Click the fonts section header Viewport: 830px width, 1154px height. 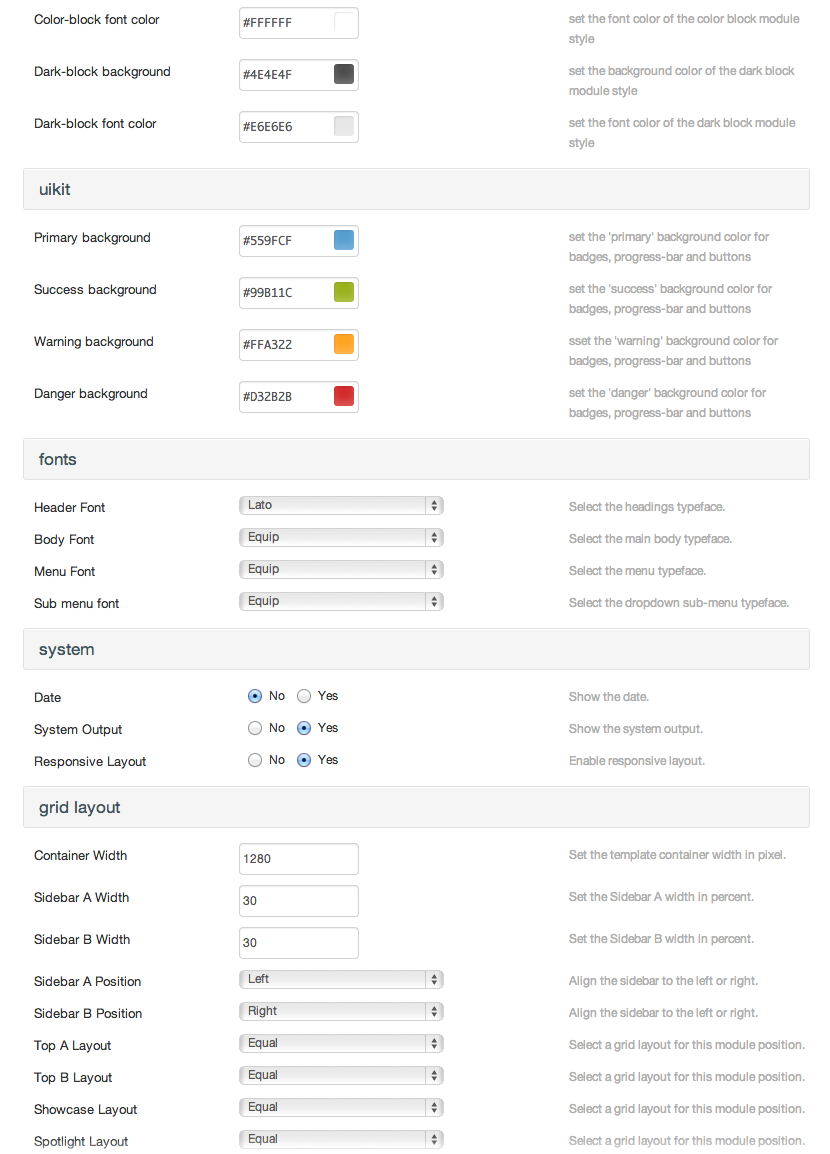[x=416, y=459]
